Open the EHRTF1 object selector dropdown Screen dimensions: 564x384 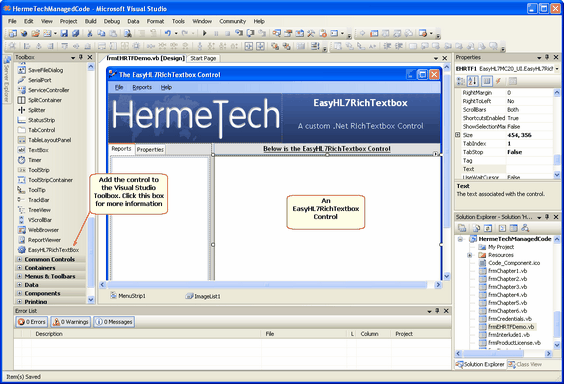click(557, 69)
